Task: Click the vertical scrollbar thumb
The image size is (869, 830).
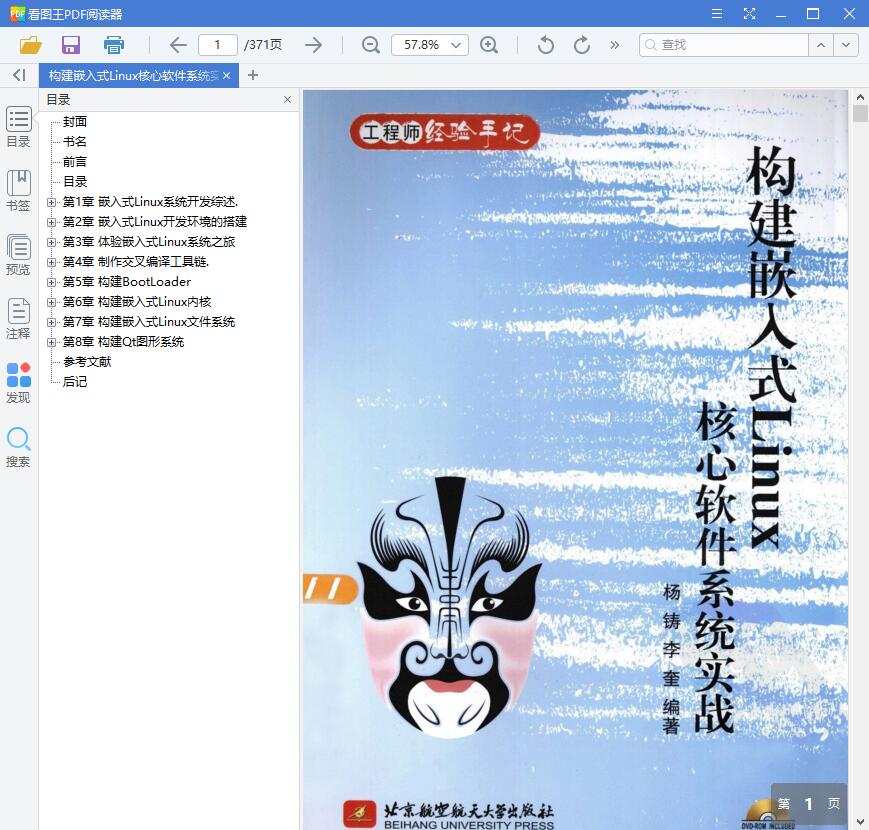Action: 860,114
